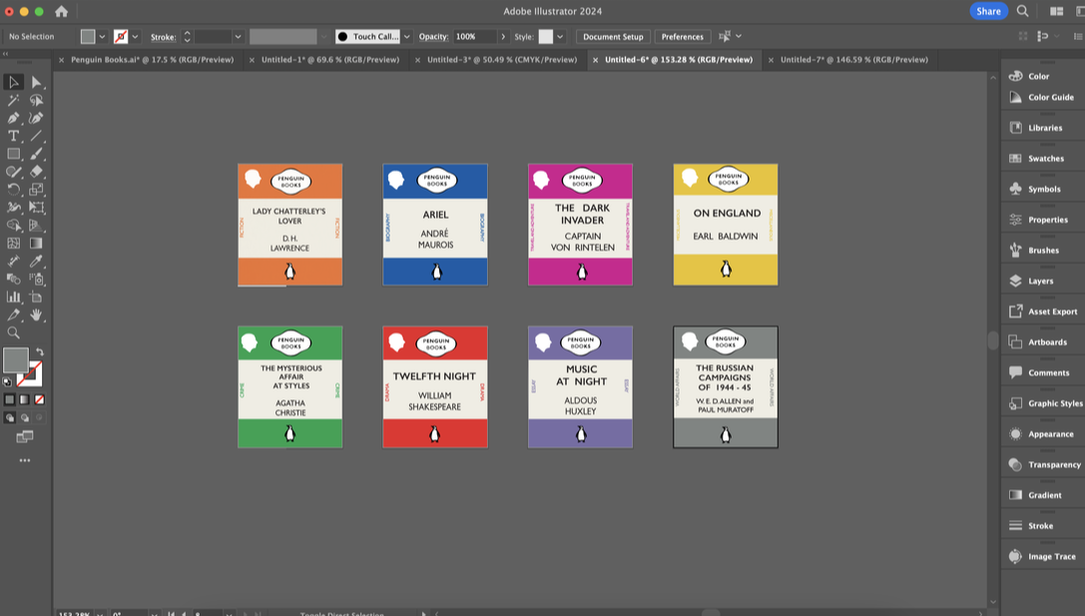The width and height of the screenshot is (1085, 616).
Task: Click the stroke weight stepper arrows
Action: click(x=187, y=37)
